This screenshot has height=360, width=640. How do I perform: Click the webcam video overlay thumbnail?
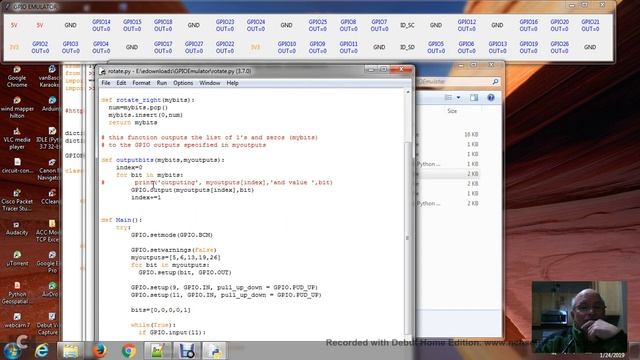click(580, 317)
